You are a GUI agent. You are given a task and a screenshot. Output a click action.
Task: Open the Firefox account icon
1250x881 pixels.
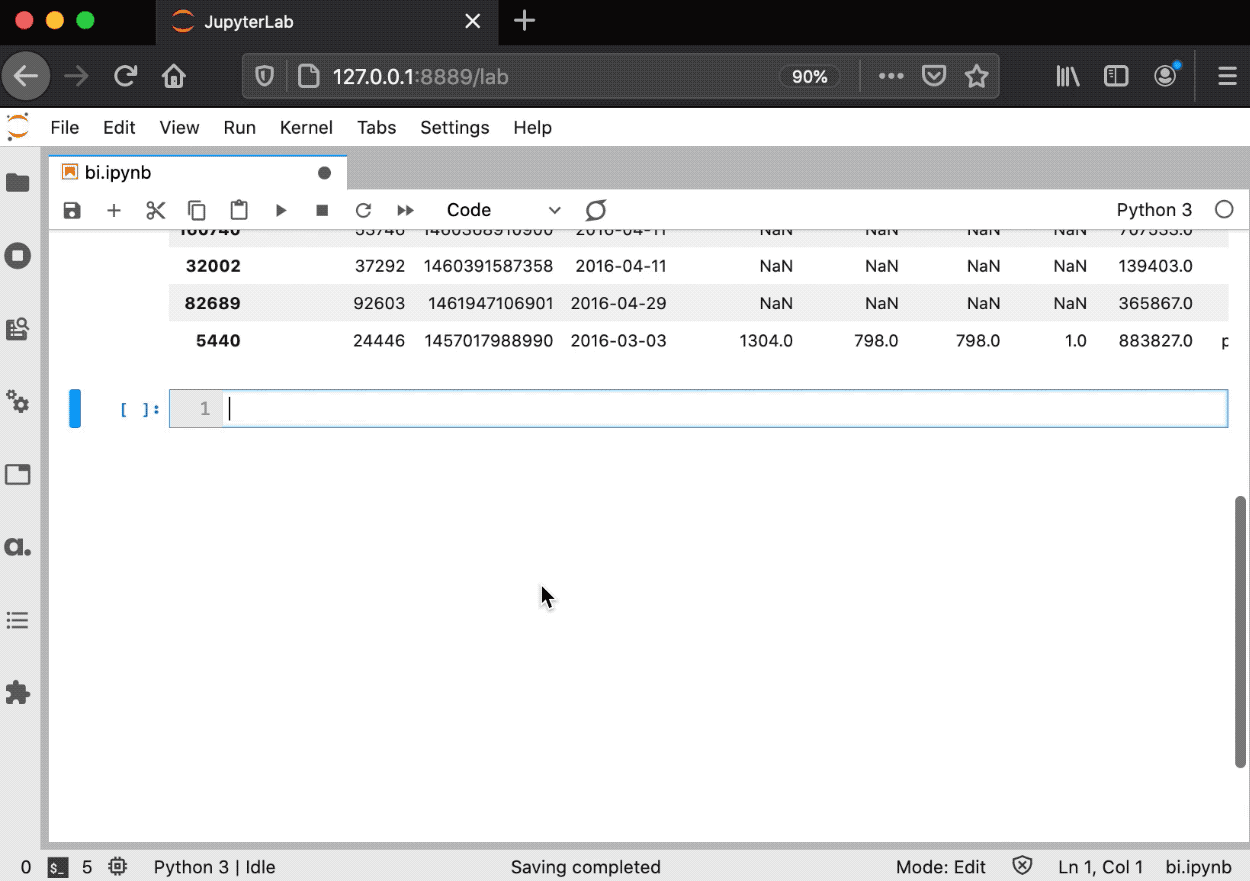click(x=1166, y=75)
